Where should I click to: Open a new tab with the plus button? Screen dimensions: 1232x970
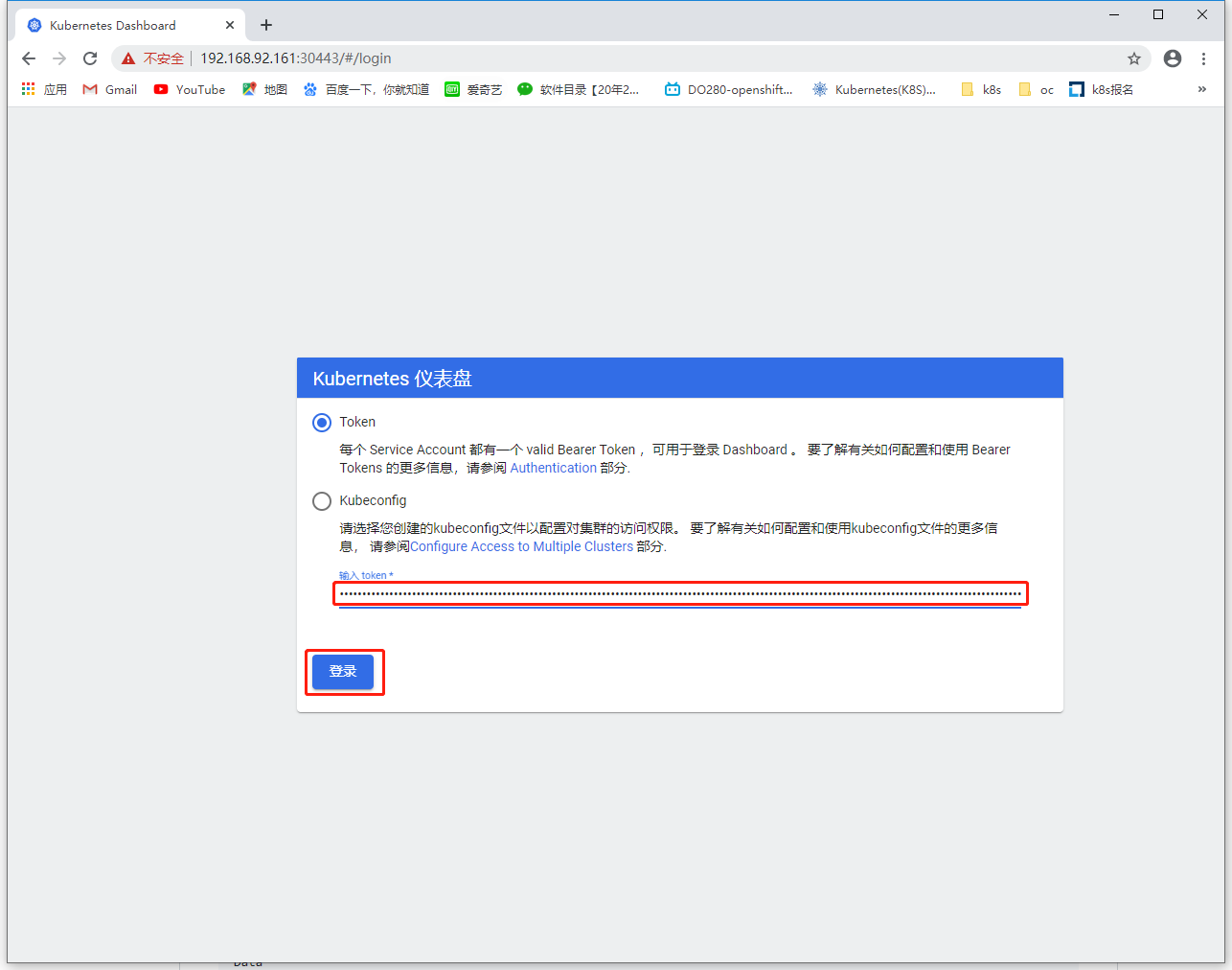coord(266,25)
